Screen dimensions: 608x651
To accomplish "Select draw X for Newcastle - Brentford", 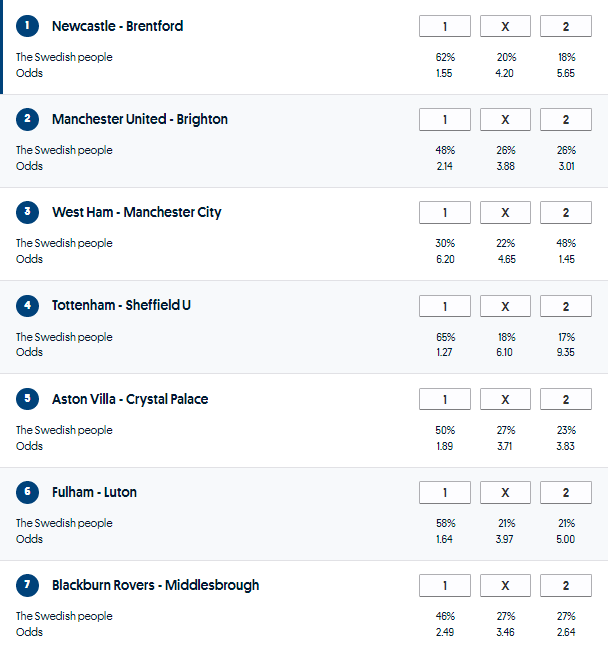I will (505, 27).
